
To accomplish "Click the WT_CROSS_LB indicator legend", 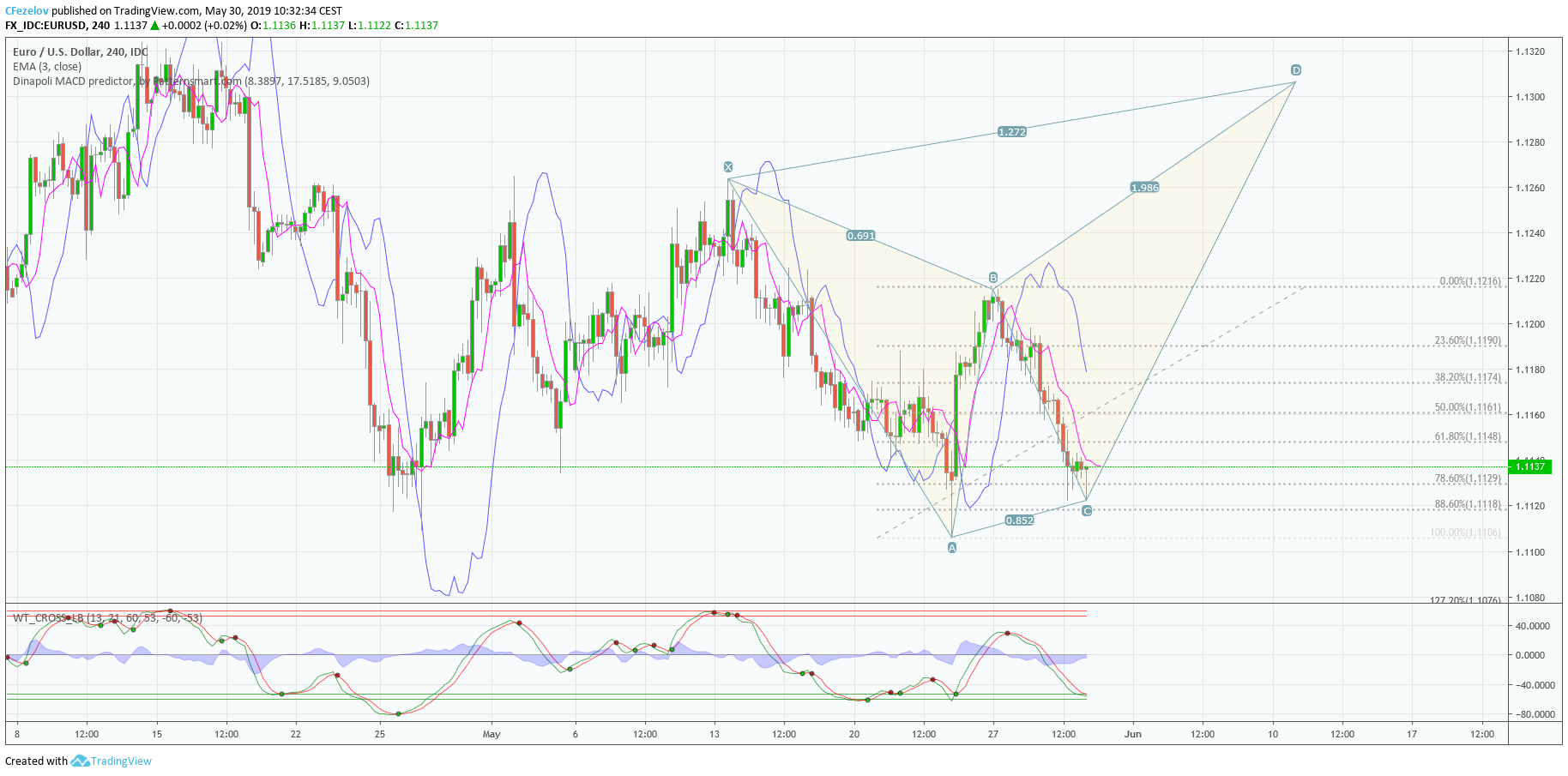I will [x=108, y=617].
